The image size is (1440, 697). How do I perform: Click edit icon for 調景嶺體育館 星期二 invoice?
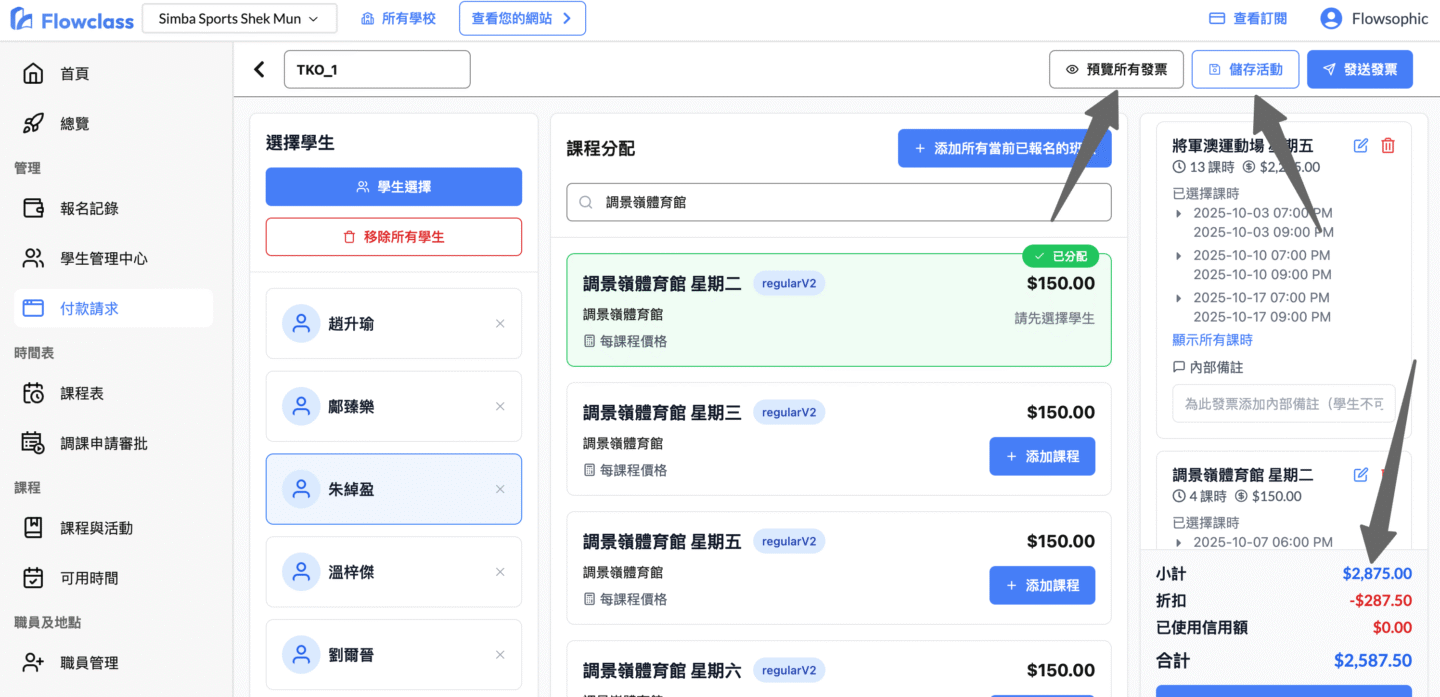click(x=1360, y=475)
